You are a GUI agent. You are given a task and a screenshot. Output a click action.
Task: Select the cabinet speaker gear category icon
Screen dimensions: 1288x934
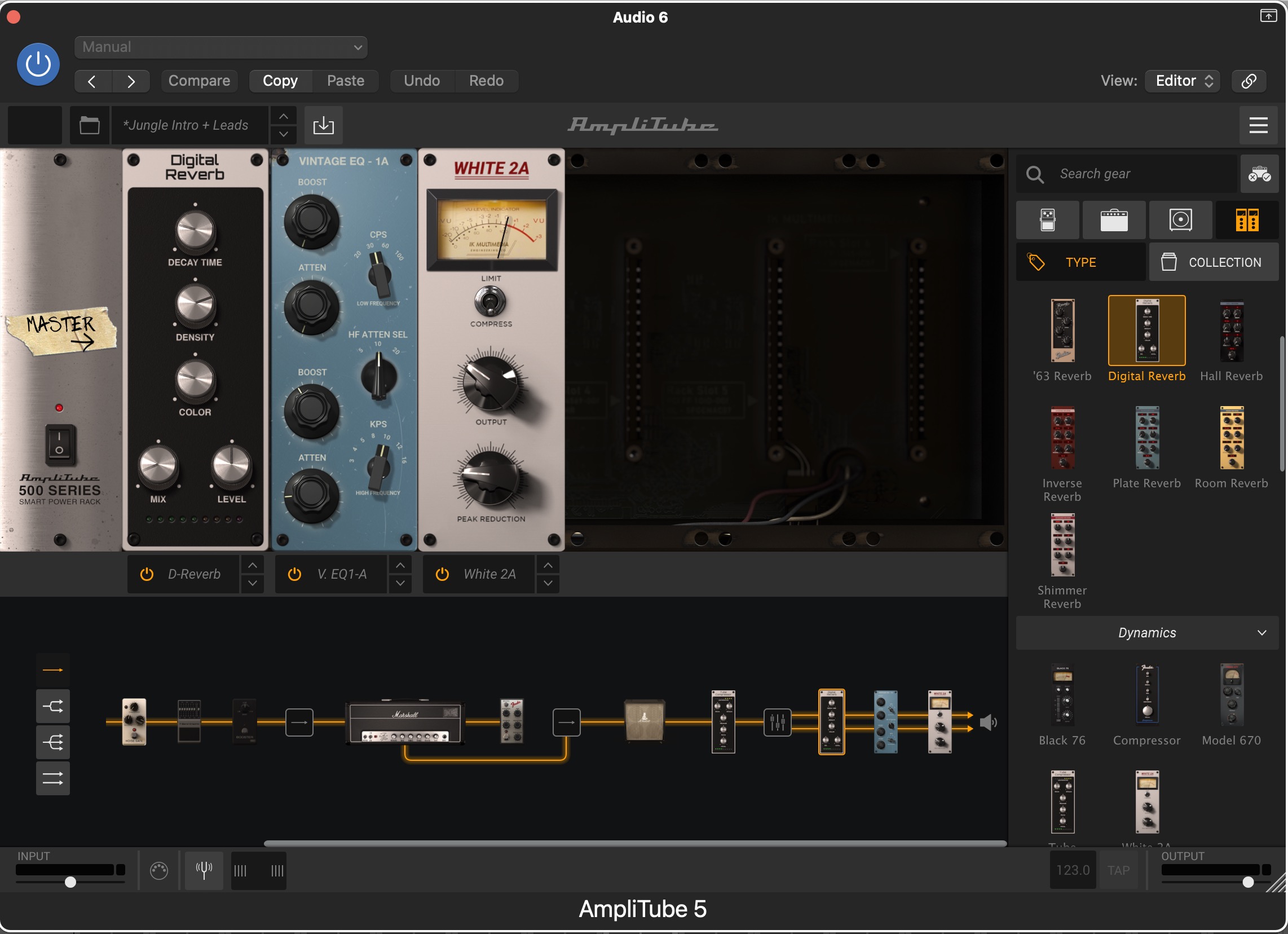click(x=1180, y=220)
